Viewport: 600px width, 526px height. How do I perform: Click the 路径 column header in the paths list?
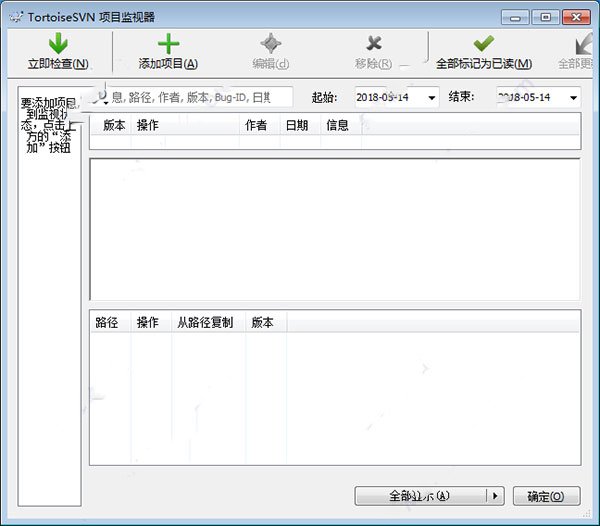pyautogui.click(x=110, y=322)
